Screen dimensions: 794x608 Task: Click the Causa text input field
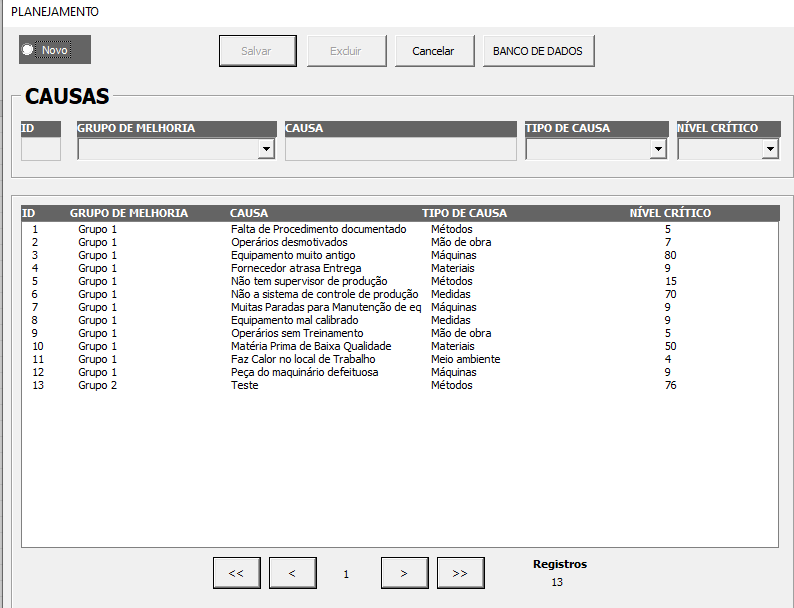(x=401, y=149)
